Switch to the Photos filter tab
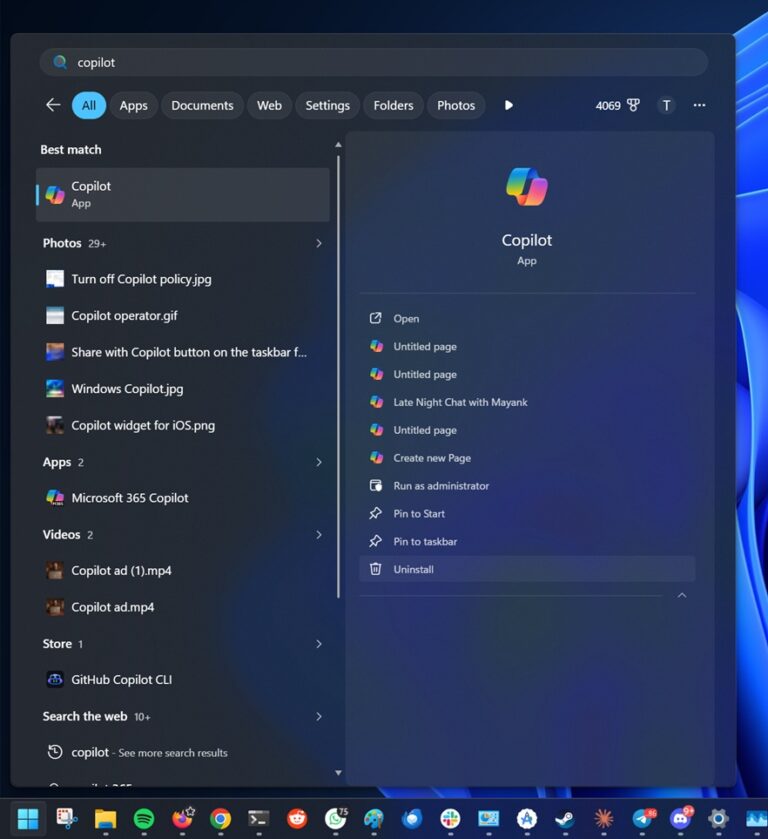This screenshot has height=839, width=768. pos(456,105)
